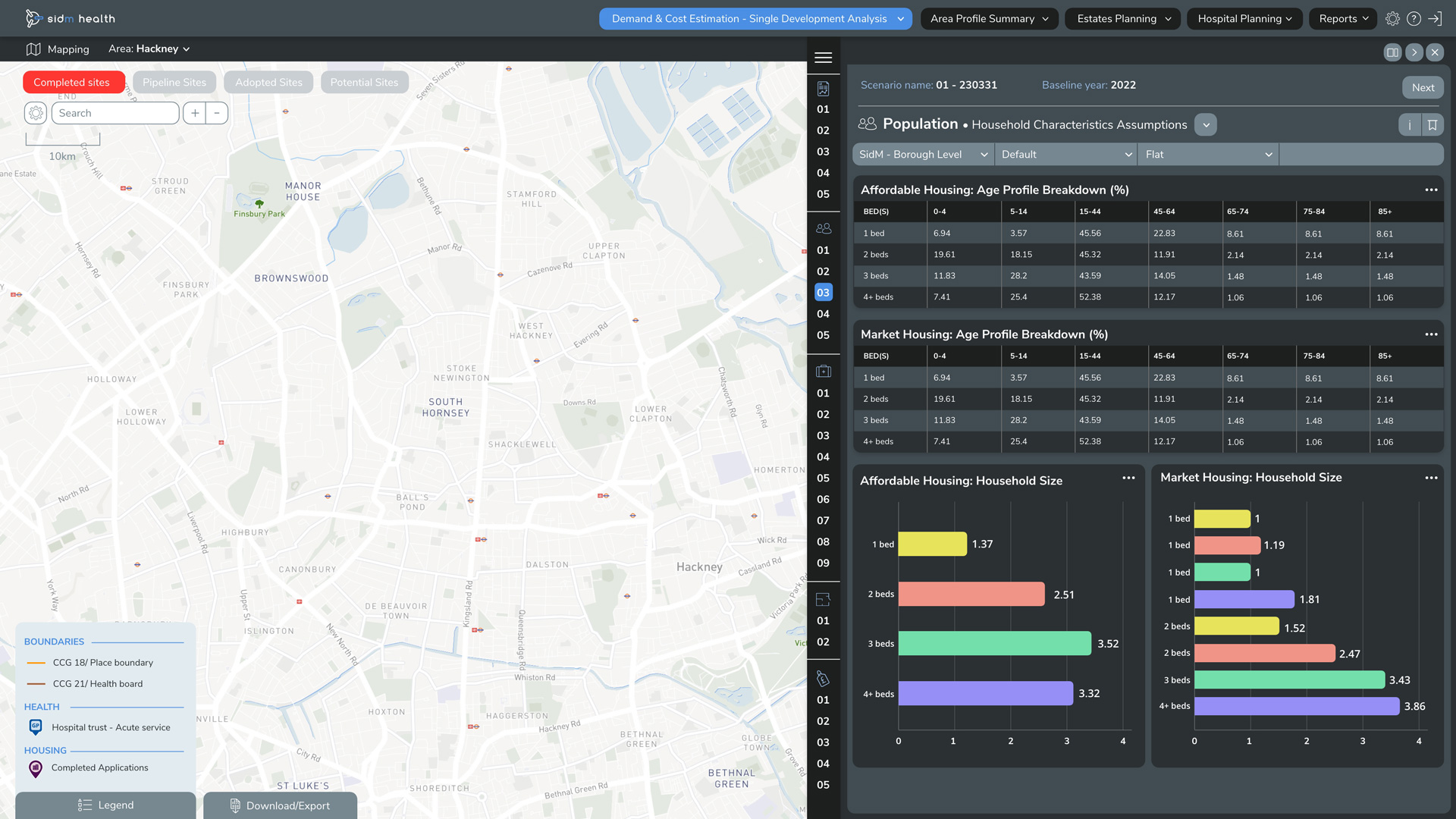Enable the Potential Sites filter
1456x819 pixels.
(x=364, y=83)
